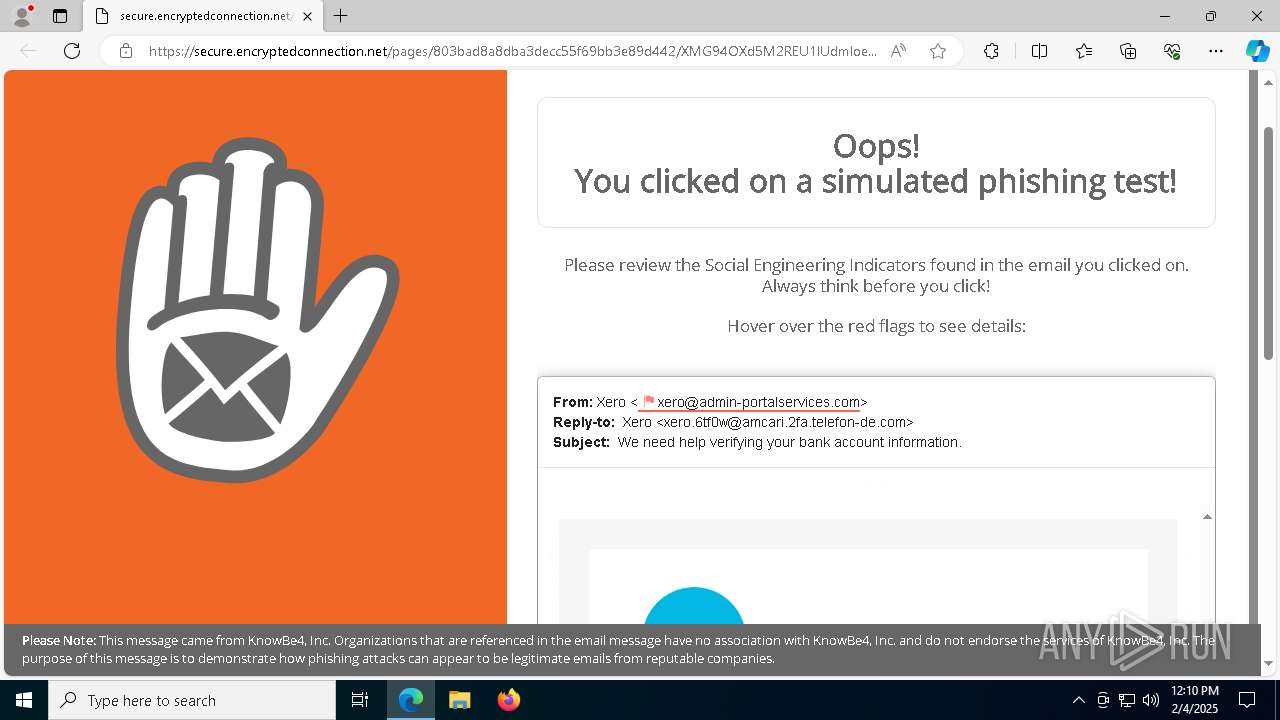The width and height of the screenshot is (1280, 720).
Task: Open network status tray icon
Action: pos(1127,700)
